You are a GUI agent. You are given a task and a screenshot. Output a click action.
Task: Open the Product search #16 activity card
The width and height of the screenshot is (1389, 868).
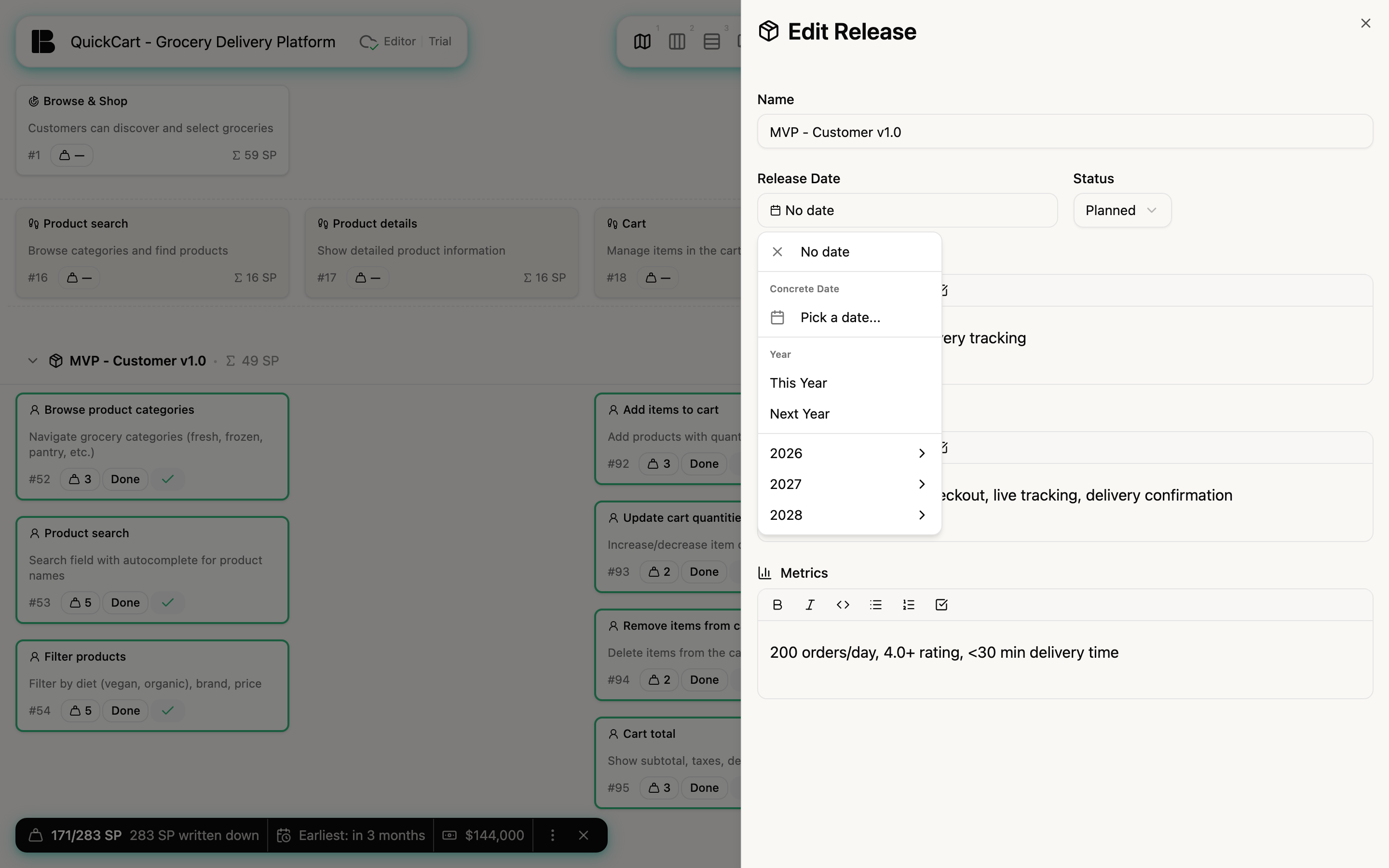point(152,252)
